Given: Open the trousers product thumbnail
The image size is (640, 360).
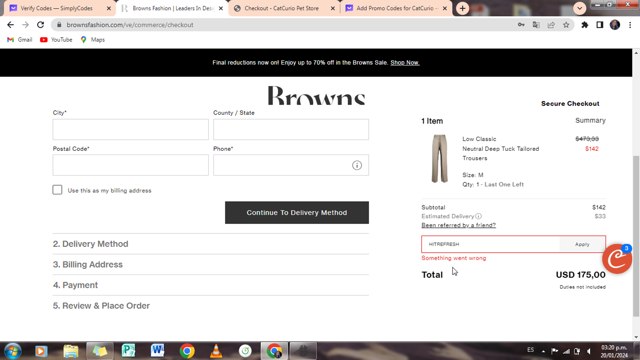Looking at the screenshot, I should [440, 159].
